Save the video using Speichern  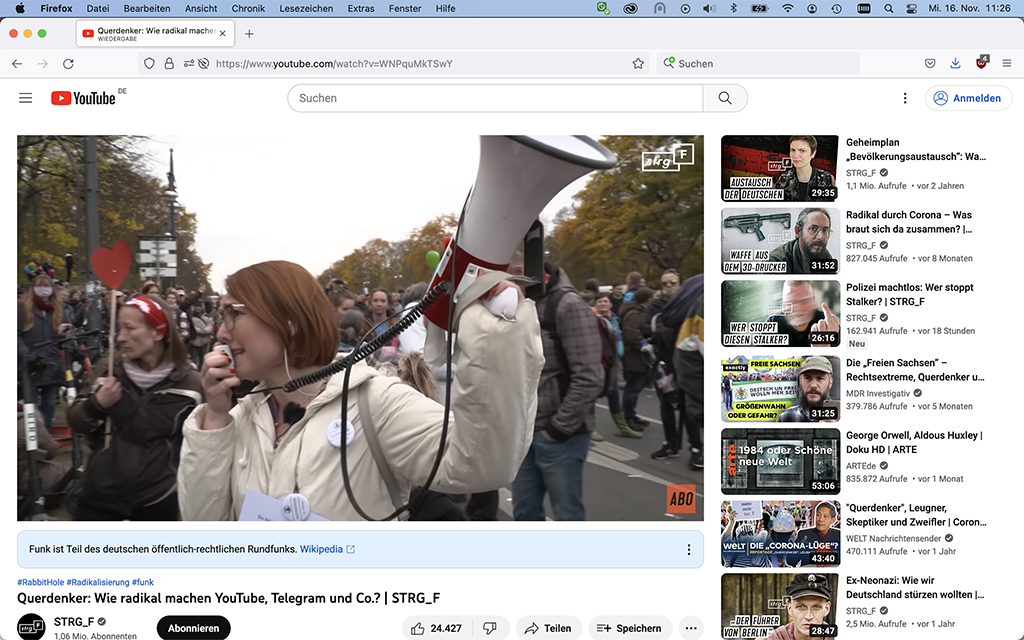630,628
